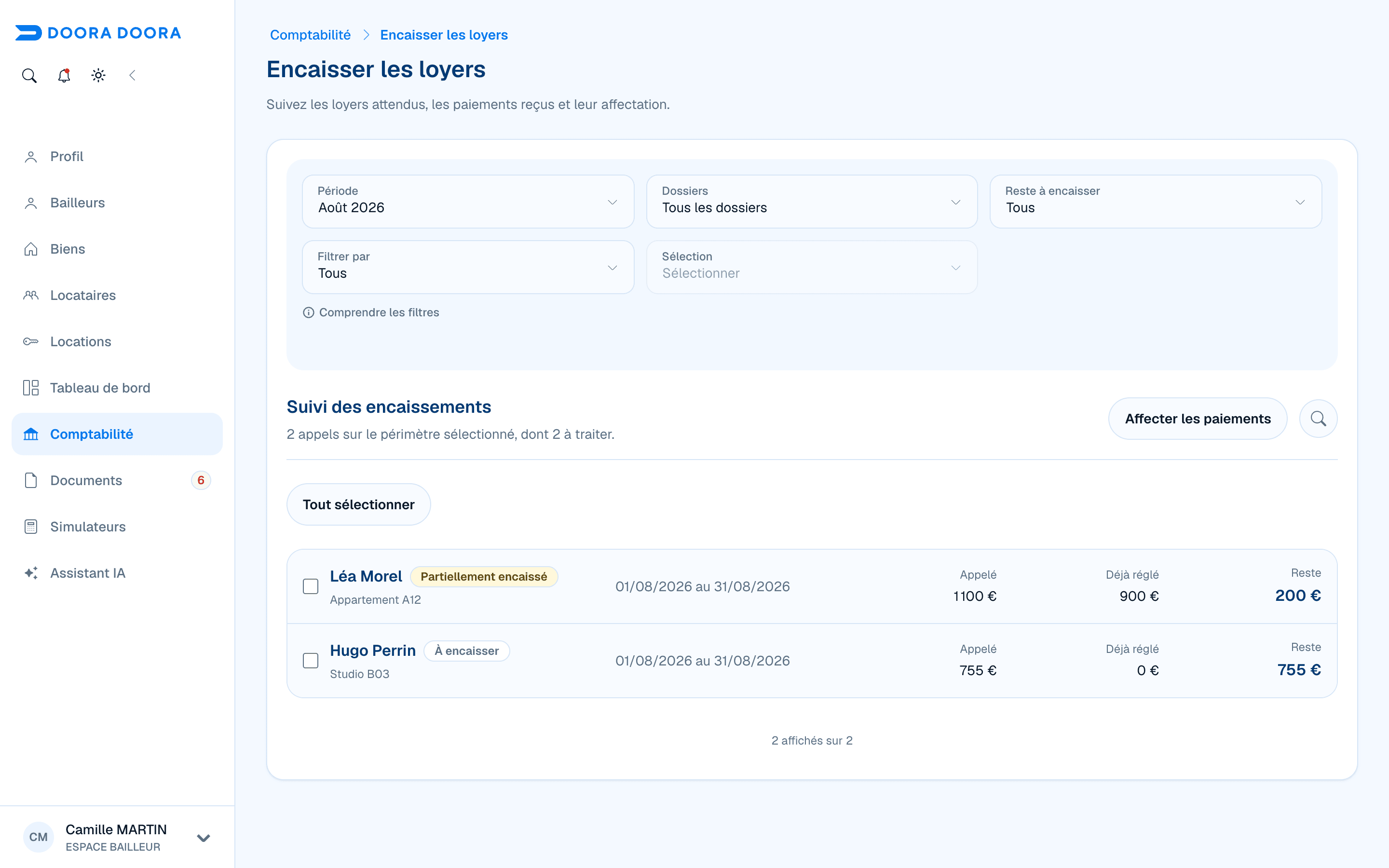Check the Hugo Perrin row checkbox

(311, 661)
